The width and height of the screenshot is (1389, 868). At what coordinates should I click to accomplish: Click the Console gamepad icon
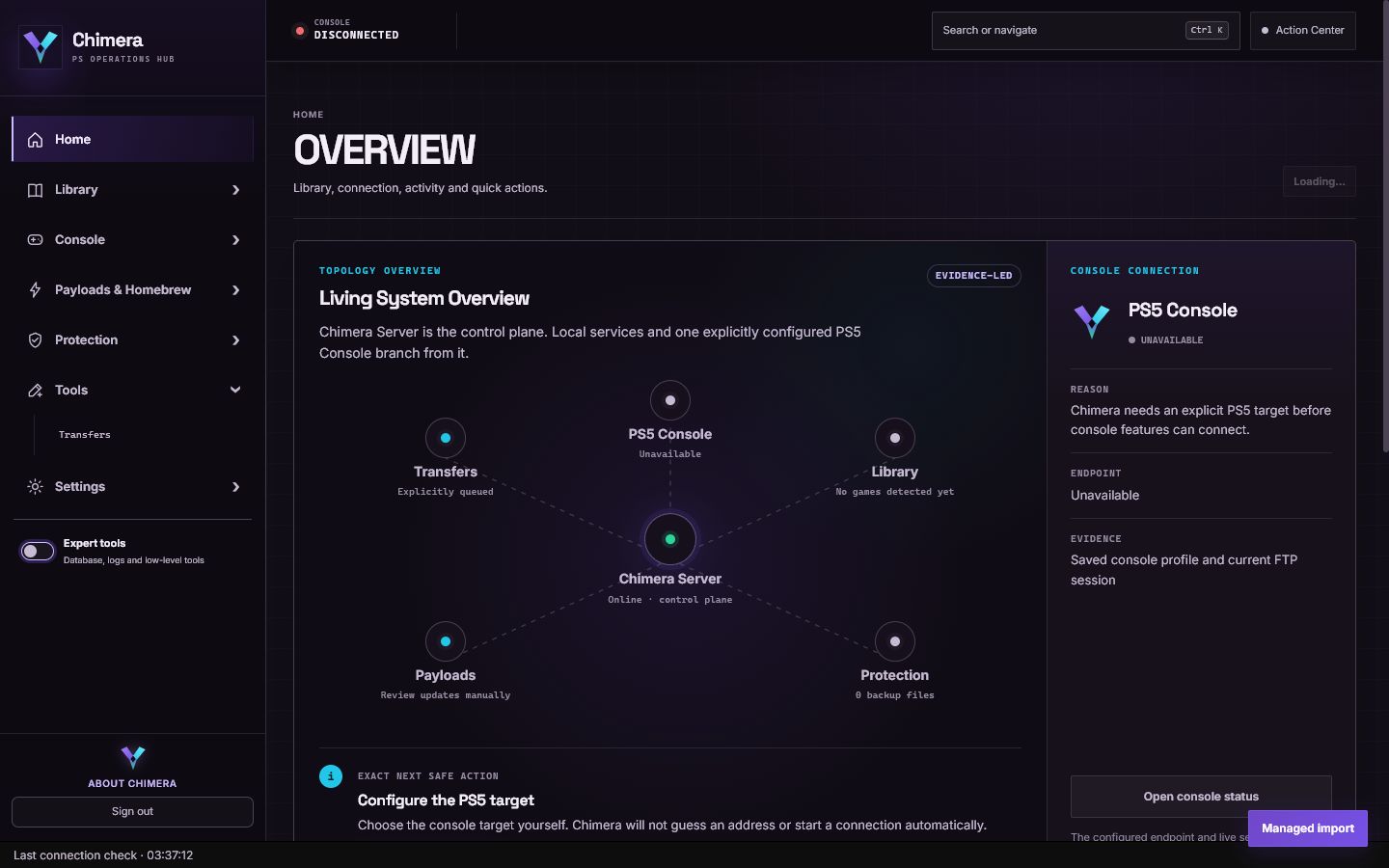tap(35, 240)
